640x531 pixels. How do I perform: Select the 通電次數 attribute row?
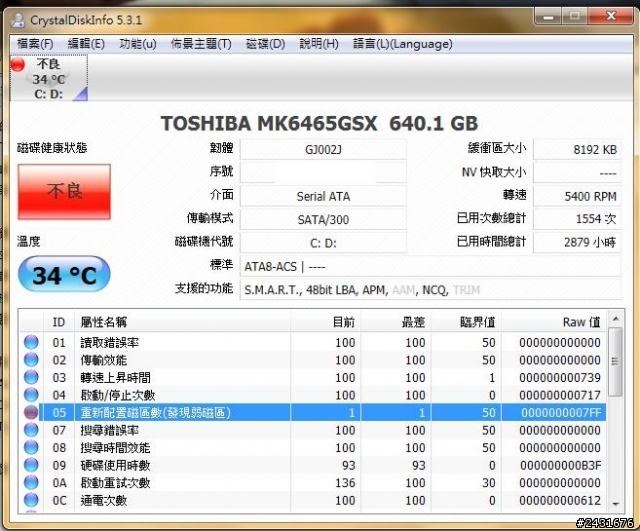coord(313,500)
